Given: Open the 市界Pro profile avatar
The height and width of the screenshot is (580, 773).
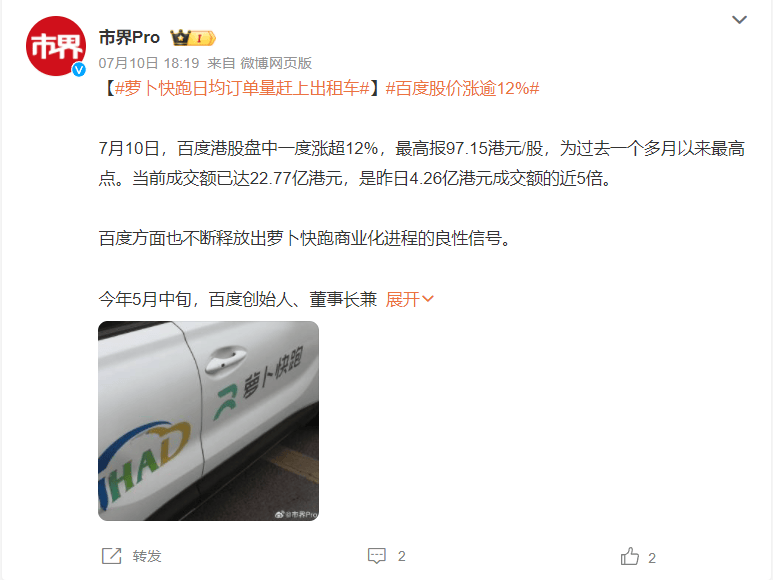Looking at the screenshot, I should pos(56,46).
